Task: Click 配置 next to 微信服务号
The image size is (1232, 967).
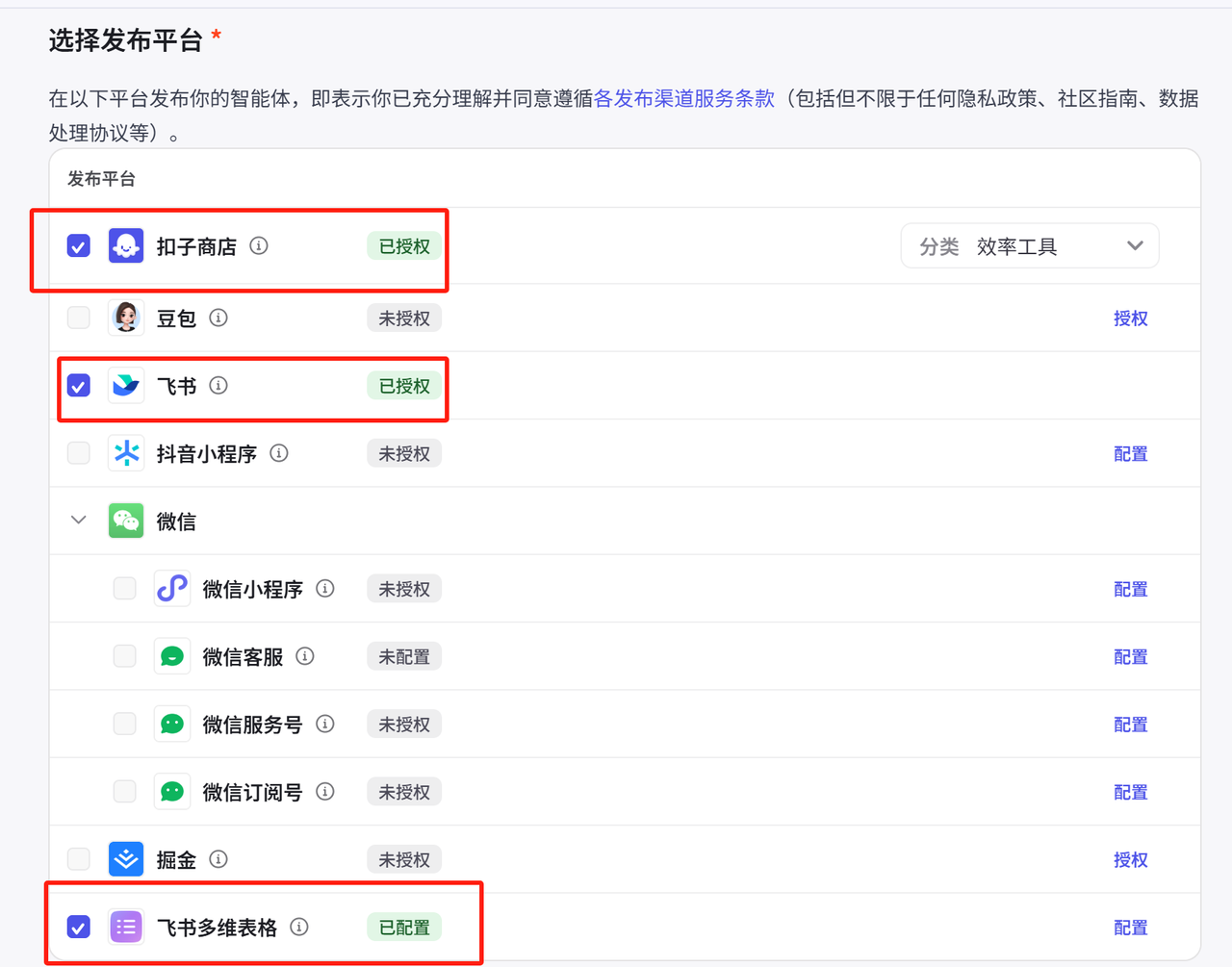Action: pyautogui.click(x=1130, y=725)
